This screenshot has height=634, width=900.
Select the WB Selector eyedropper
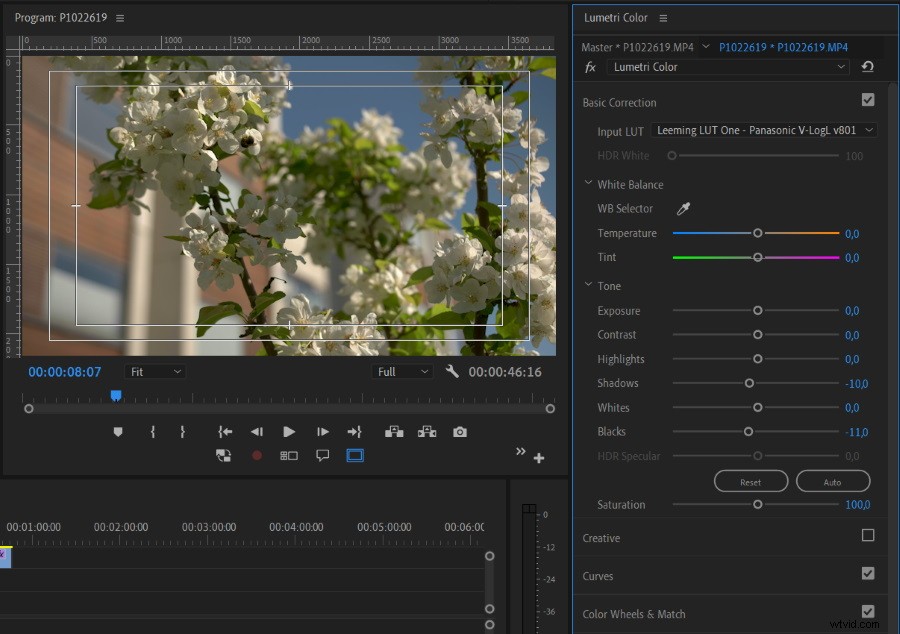click(683, 208)
